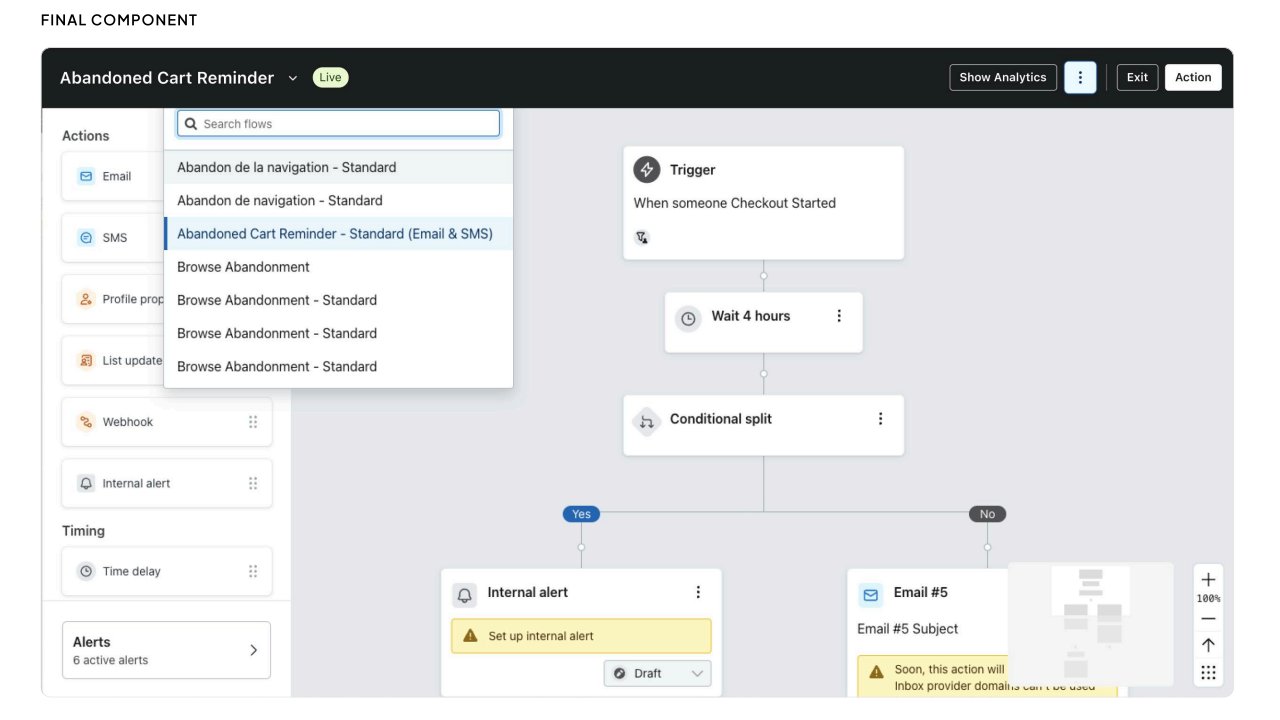Click the Exit button
The image size is (1280, 720).
pos(1138,77)
